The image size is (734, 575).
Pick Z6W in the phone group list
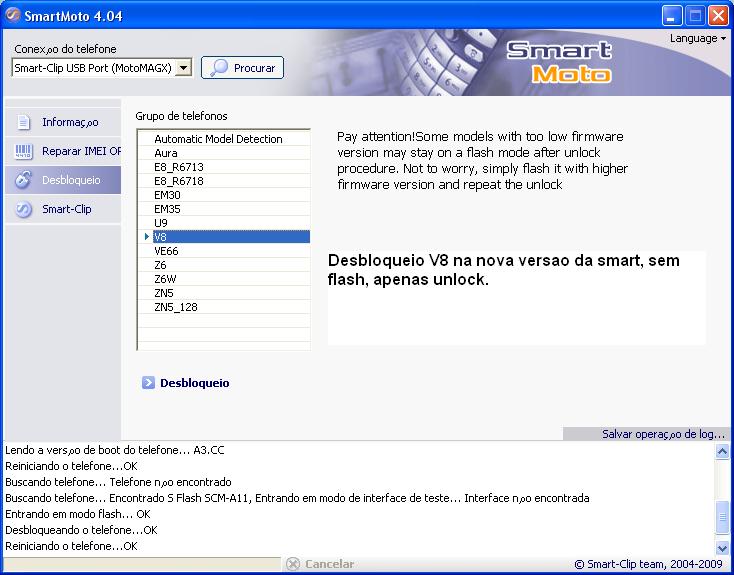click(x=225, y=279)
